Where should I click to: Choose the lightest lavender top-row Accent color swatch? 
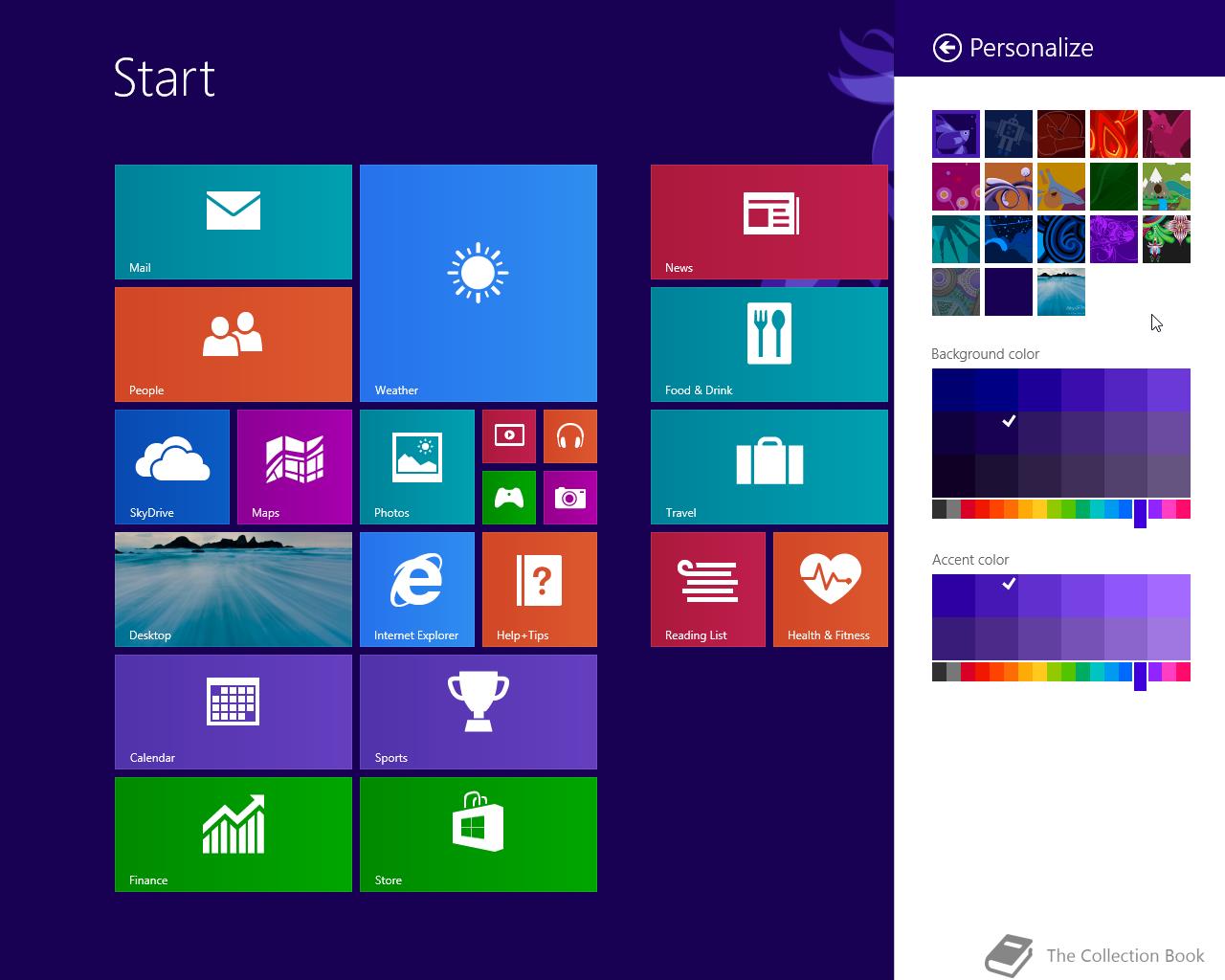click(x=1169, y=595)
